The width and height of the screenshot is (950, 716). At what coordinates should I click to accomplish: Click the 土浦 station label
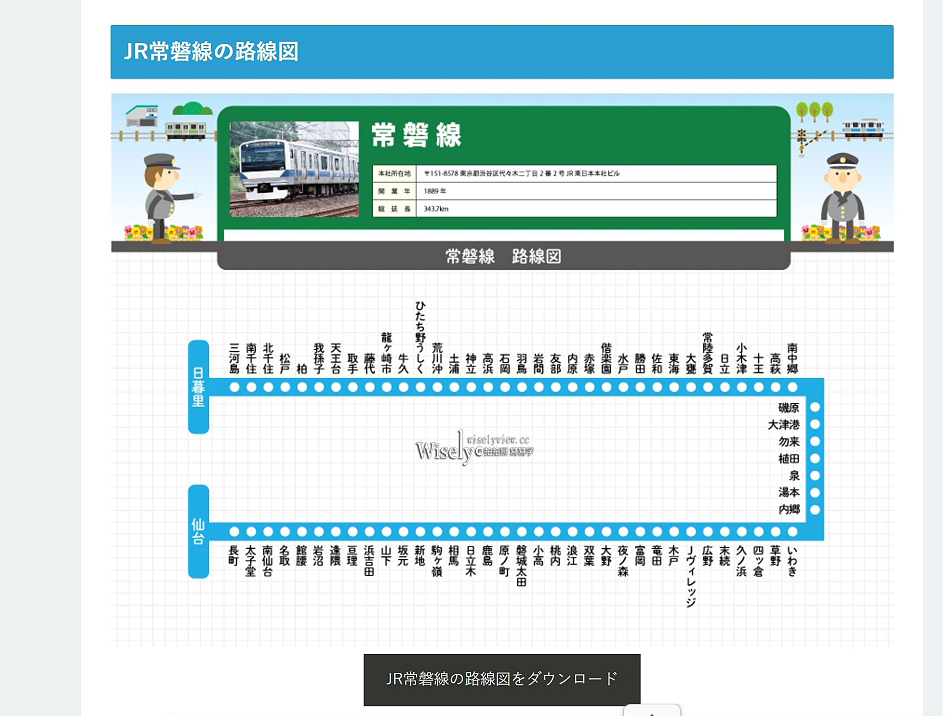point(454,364)
